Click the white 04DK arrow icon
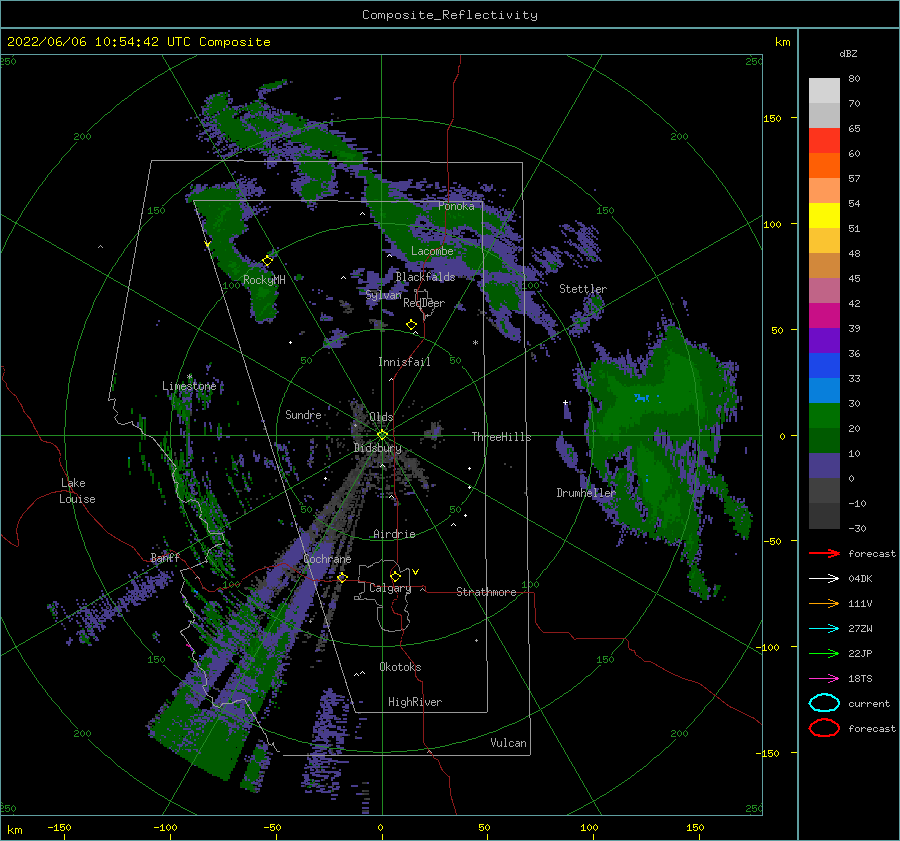The height and width of the screenshot is (841, 900). pyautogui.click(x=824, y=578)
